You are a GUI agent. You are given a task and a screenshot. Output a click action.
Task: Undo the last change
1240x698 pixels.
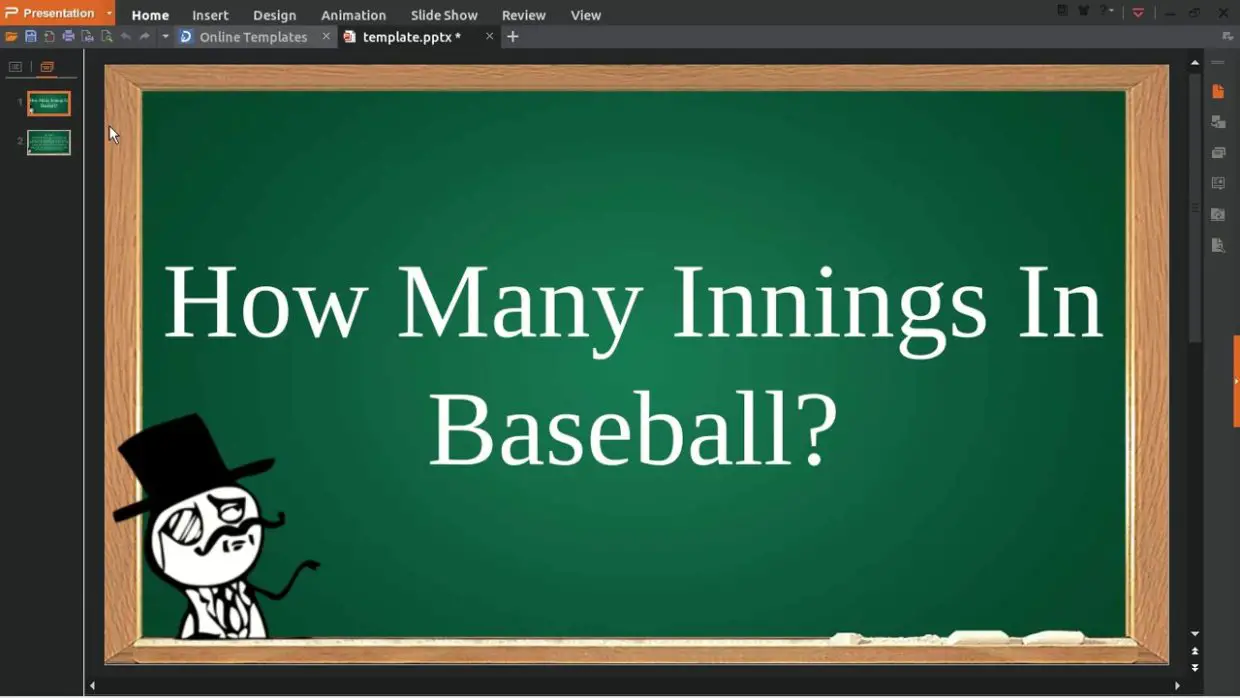(x=125, y=36)
